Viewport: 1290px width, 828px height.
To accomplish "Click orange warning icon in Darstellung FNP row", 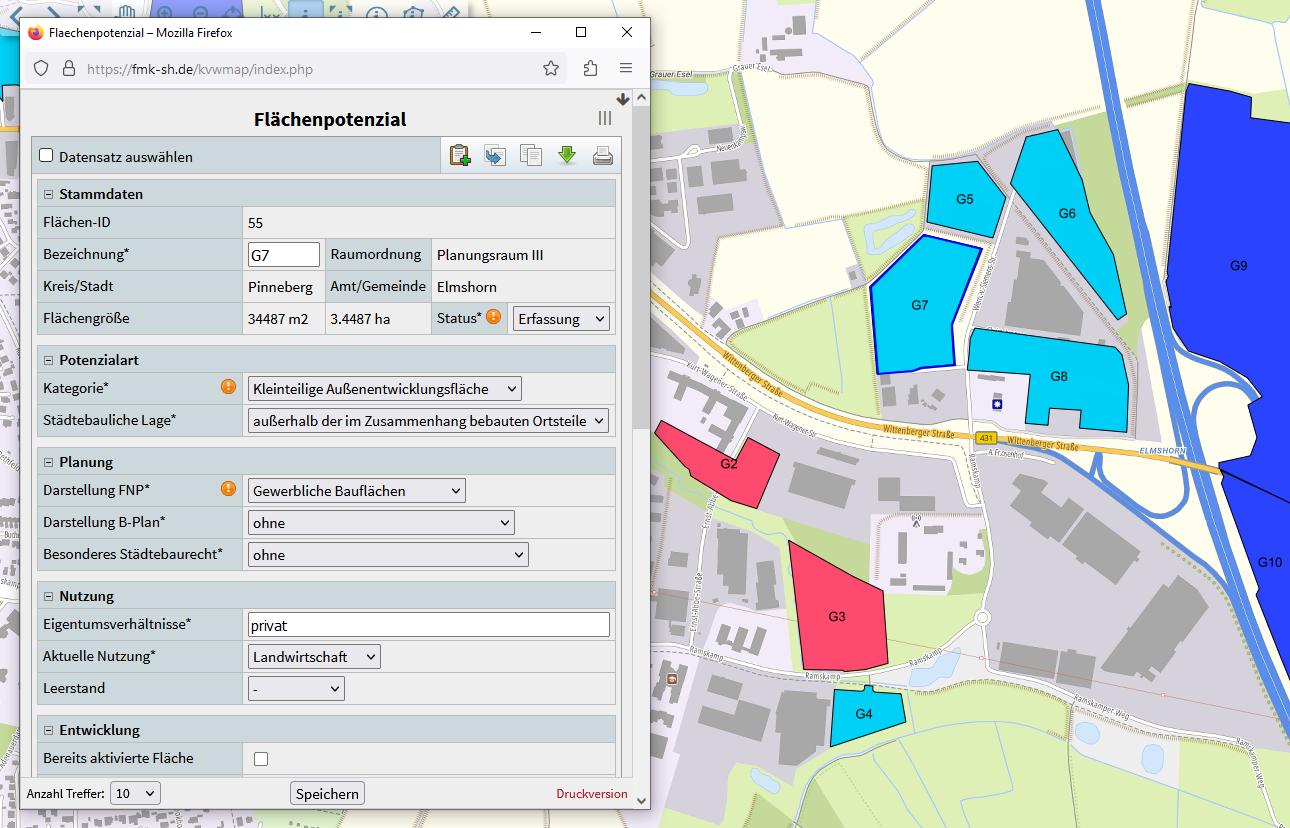I will (x=229, y=489).
